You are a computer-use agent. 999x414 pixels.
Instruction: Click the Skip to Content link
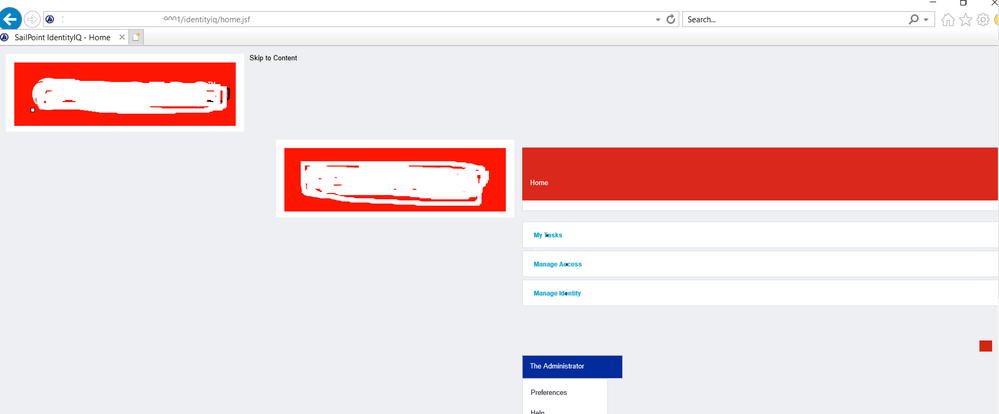pos(273,58)
